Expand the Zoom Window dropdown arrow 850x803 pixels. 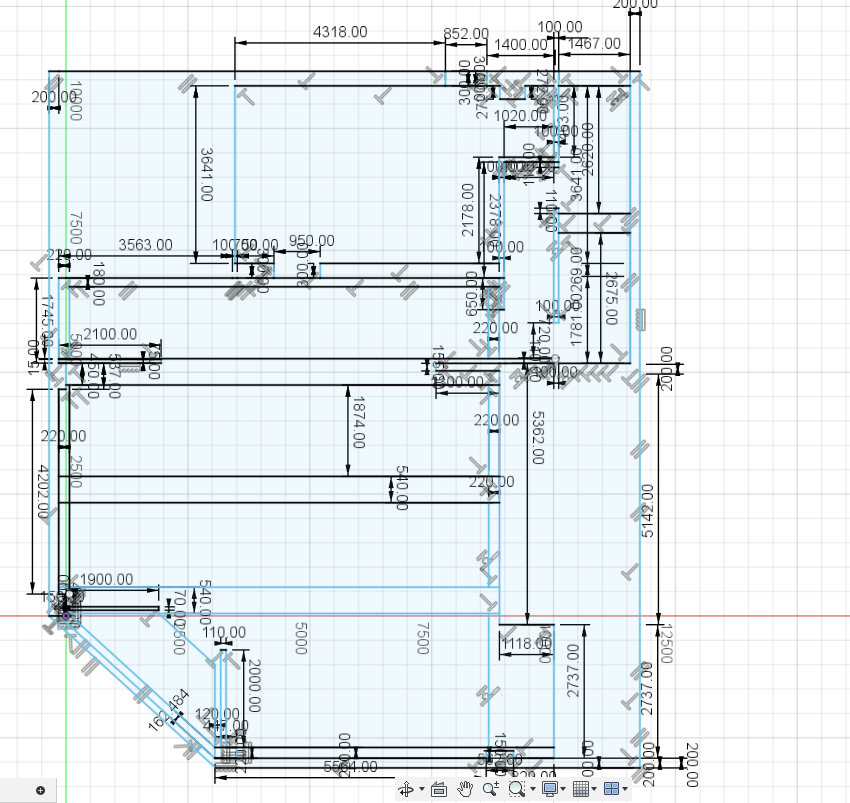pyautogui.click(x=532, y=789)
